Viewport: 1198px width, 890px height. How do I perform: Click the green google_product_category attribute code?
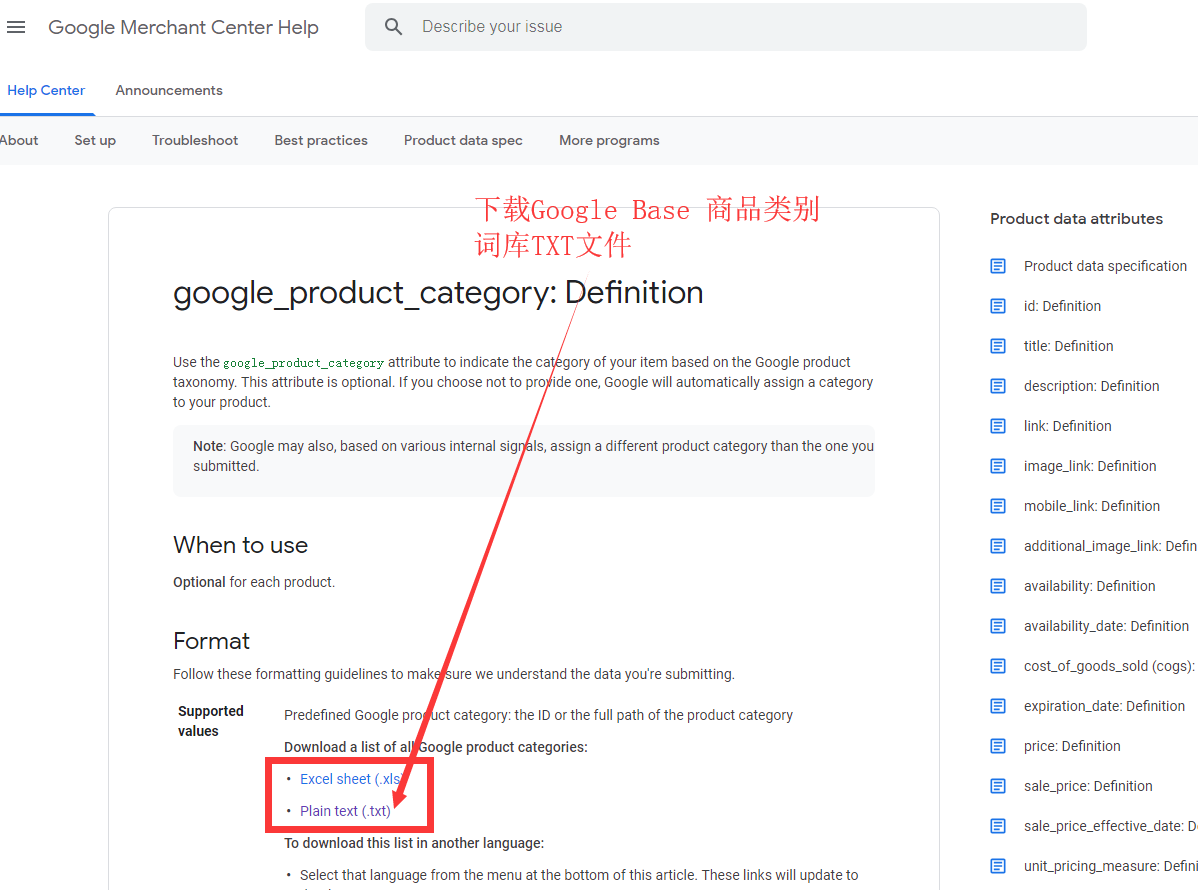click(303, 363)
